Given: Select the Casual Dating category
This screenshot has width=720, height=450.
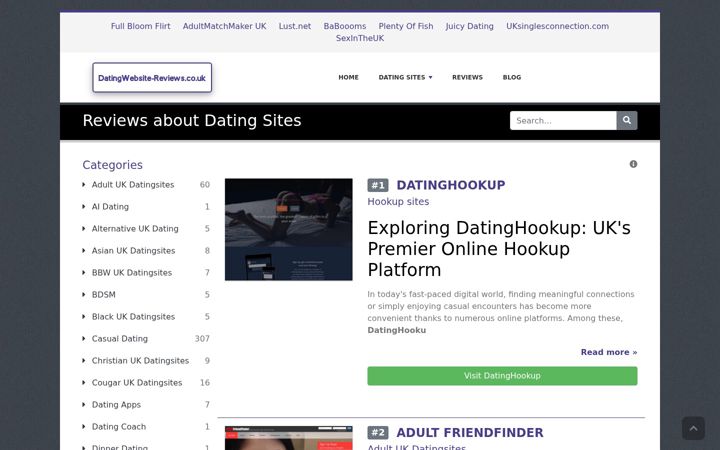Looking at the screenshot, I should click(120, 339).
